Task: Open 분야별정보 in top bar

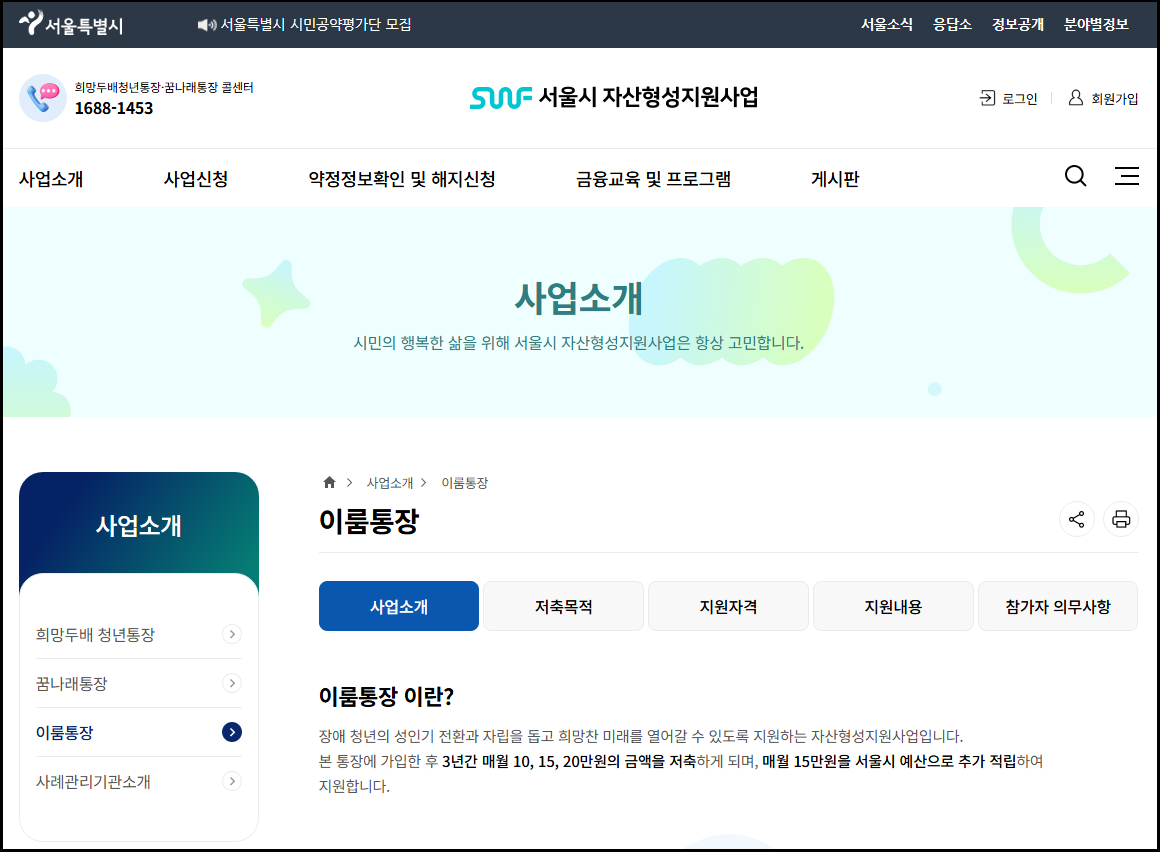Action: coord(1096,24)
